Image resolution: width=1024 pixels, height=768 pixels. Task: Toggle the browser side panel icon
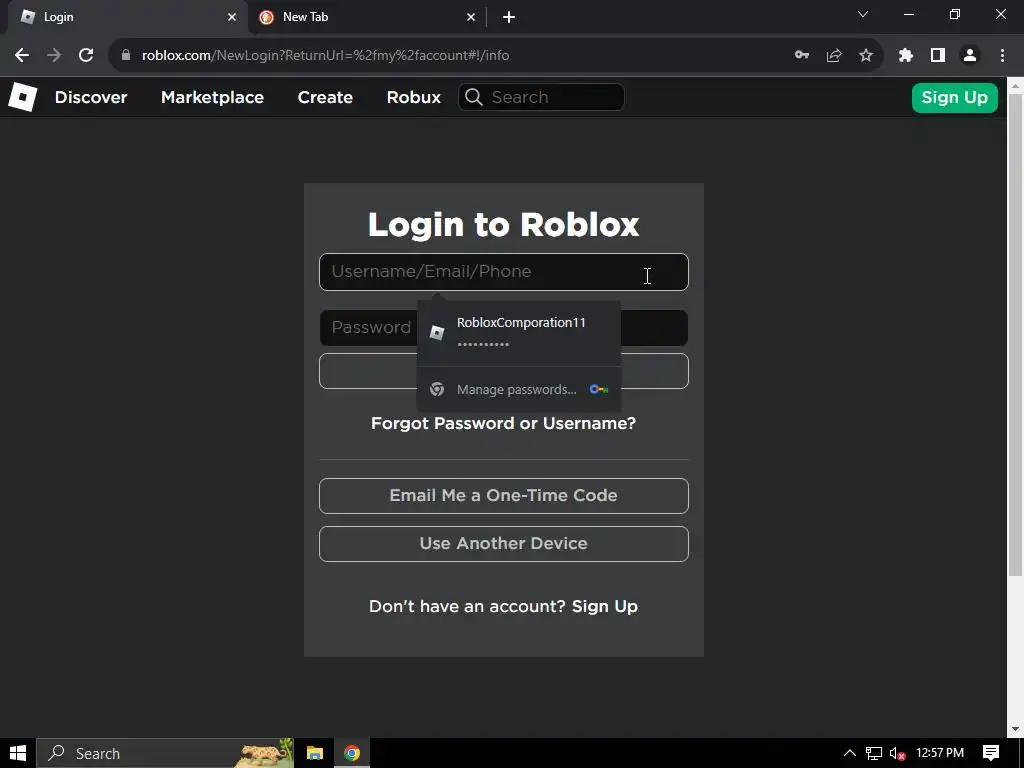[938, 55]
